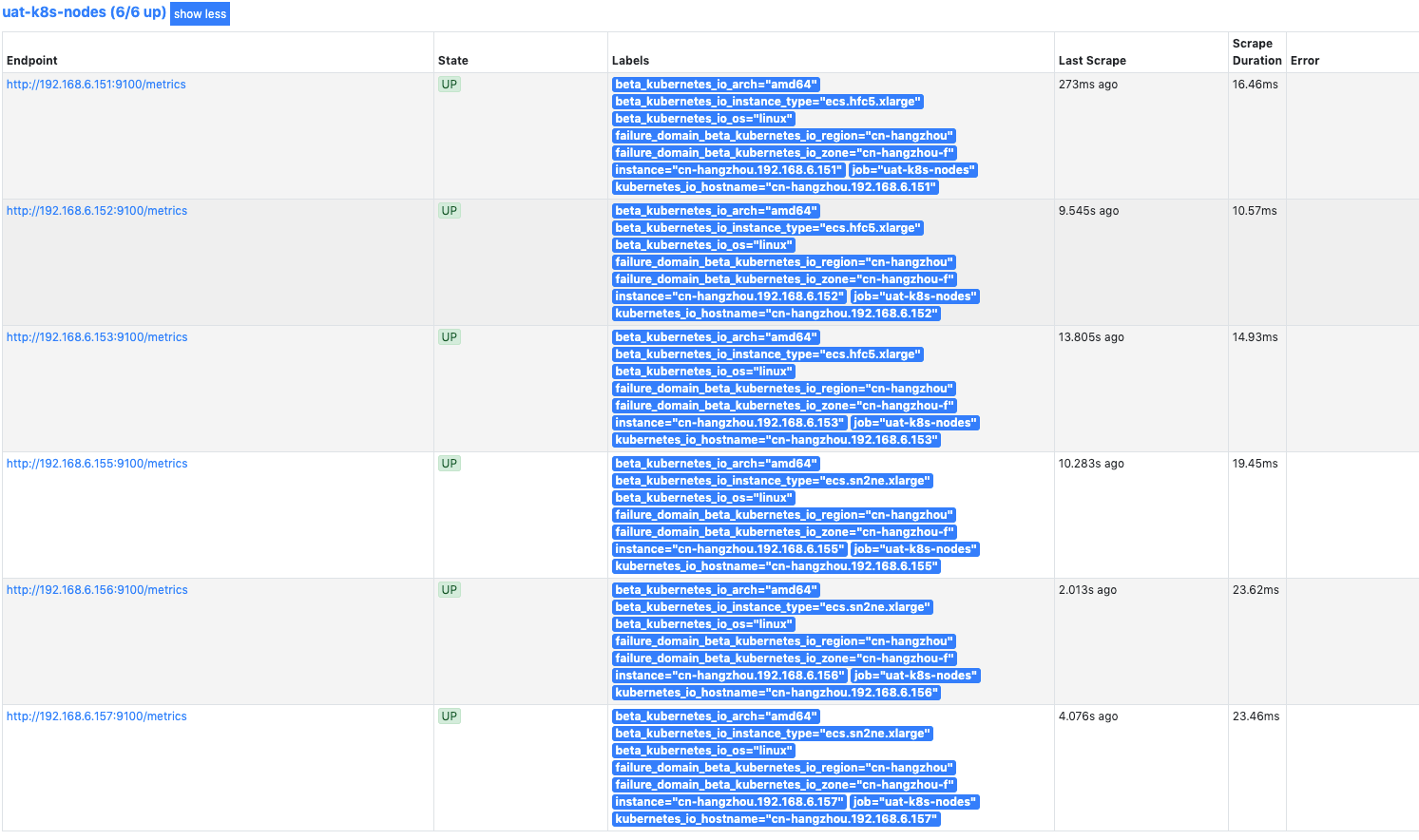Click os="linux" label in 6.156 row
This screenshot has width=1419, height=840.
[x=703, y=624]
